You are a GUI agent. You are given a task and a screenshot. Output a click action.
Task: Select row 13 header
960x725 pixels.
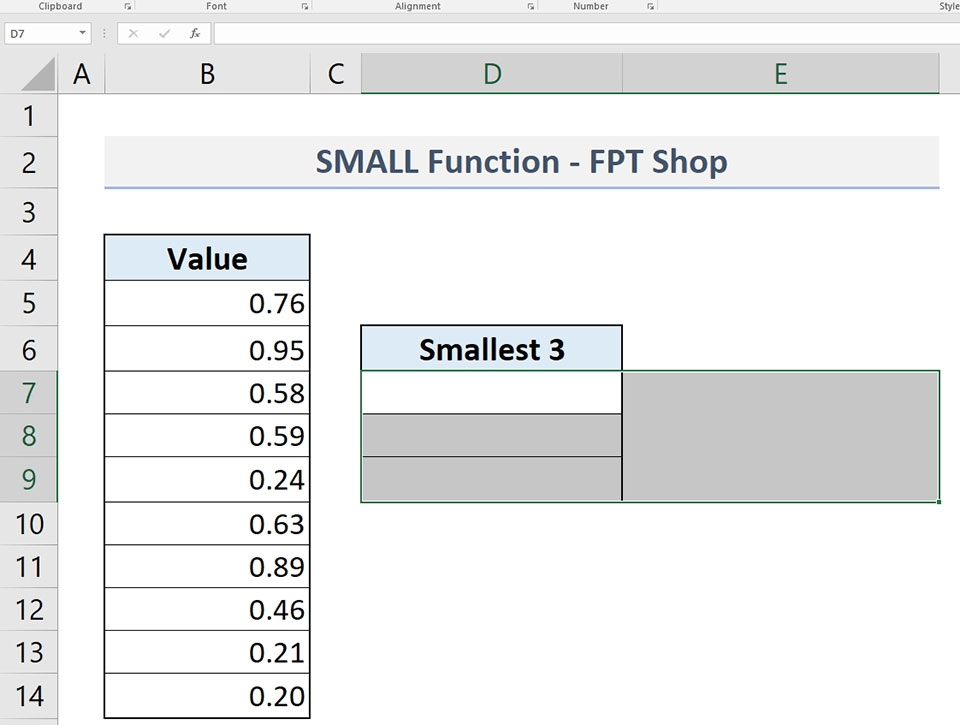pos(28,652)
